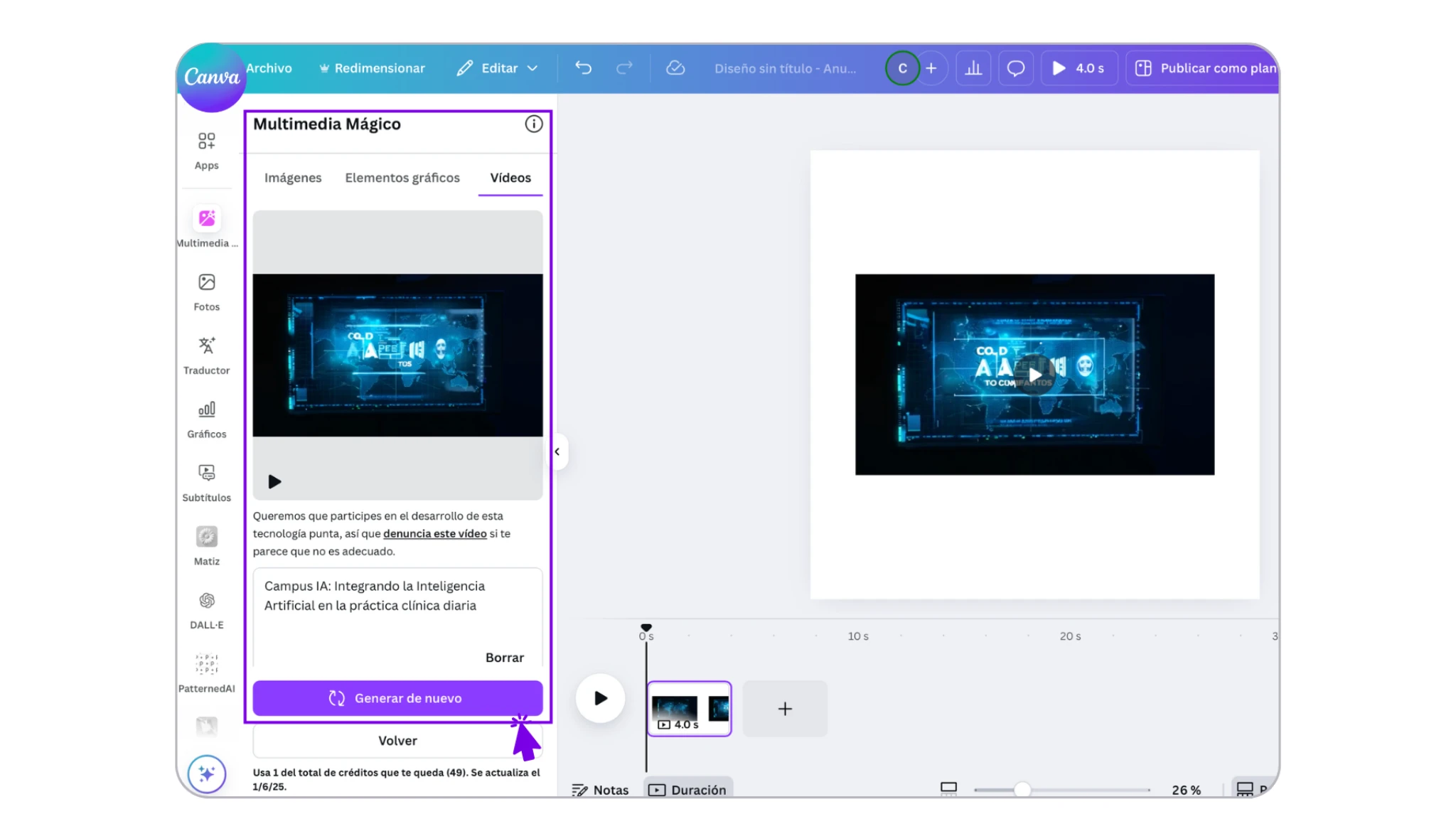Switch to the Imágenes tab
This screenshot has height=819, width=1456.
click(292, 178)
